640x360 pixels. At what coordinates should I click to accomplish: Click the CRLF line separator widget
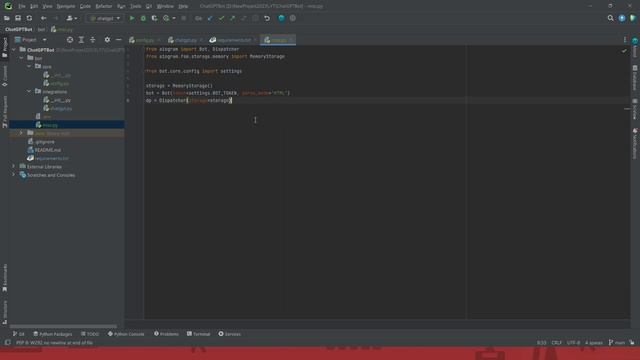tap(557, 343)
